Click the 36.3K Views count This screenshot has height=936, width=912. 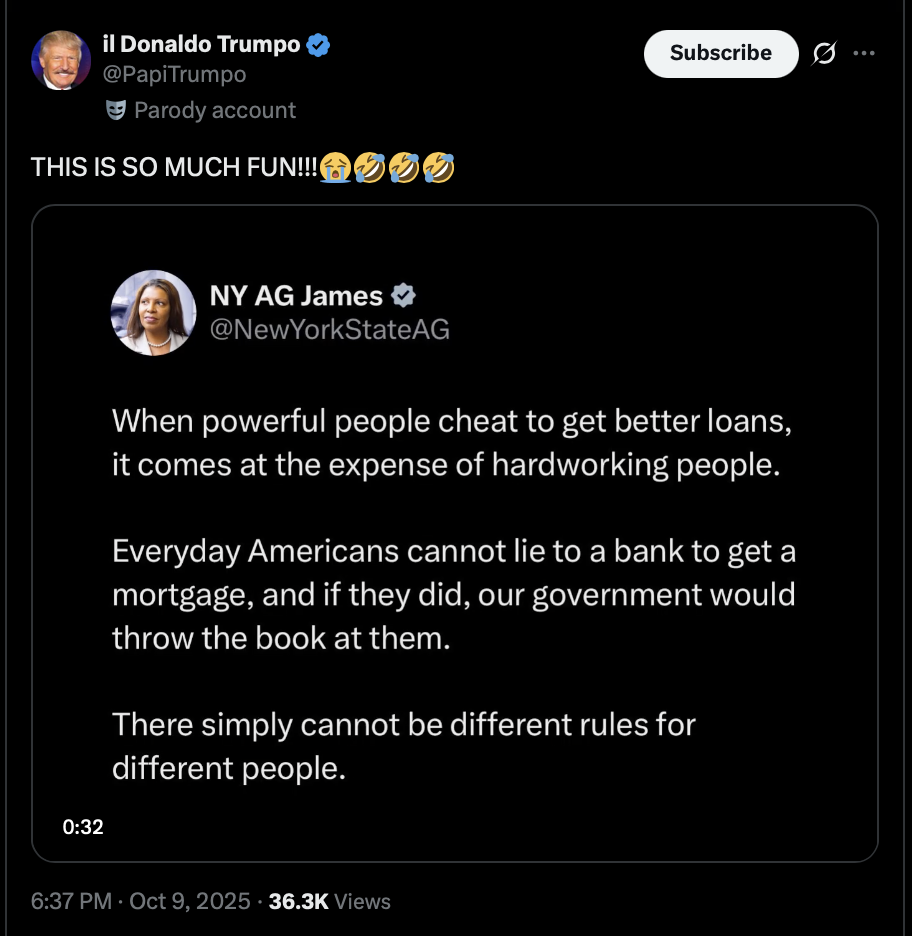(330, 901)
